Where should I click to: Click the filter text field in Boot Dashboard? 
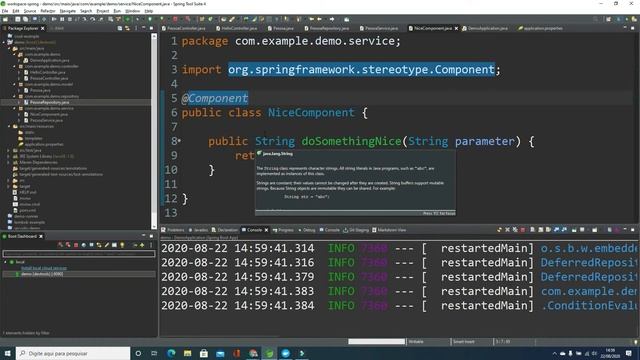(79, 253)
